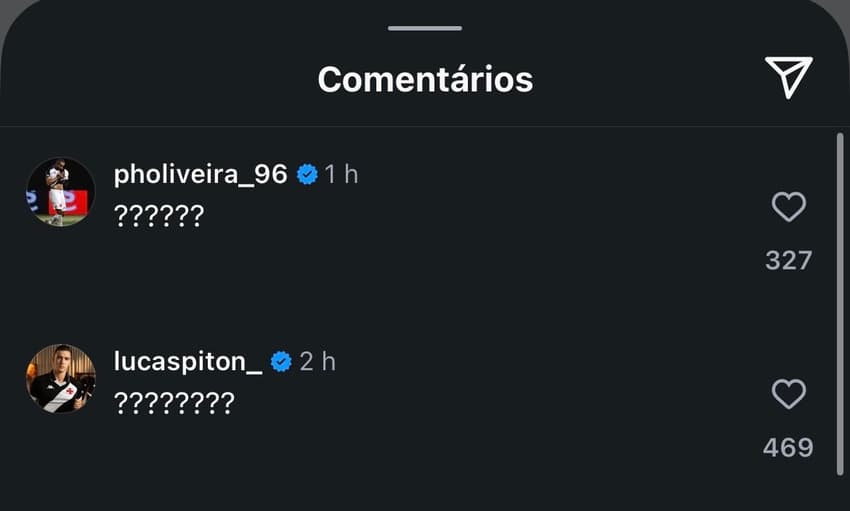
Task: Click the "1 h" timestamp
Action: 342,174
